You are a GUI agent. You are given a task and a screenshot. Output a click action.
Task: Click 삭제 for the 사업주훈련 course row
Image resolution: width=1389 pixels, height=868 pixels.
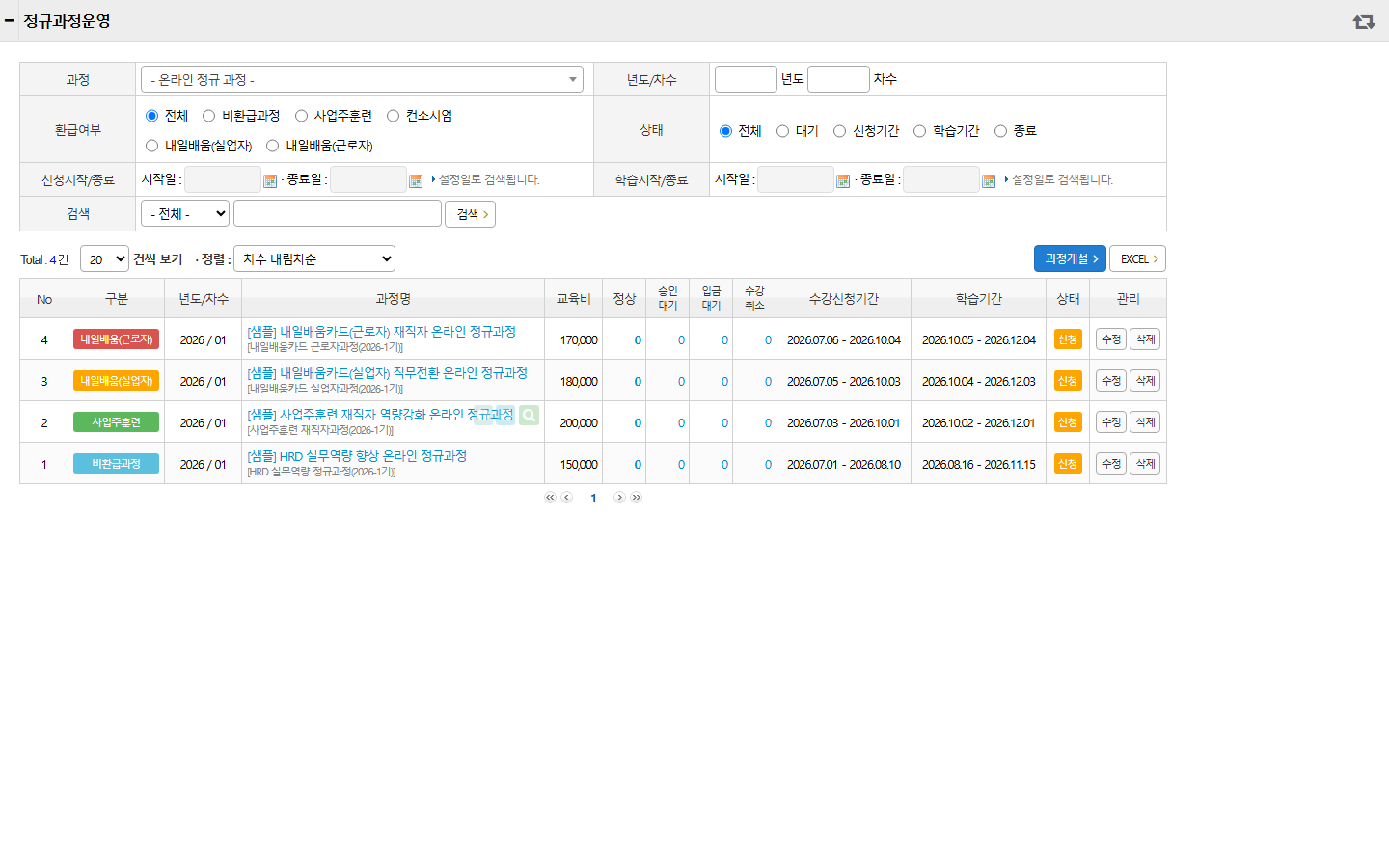(1145, 422)
